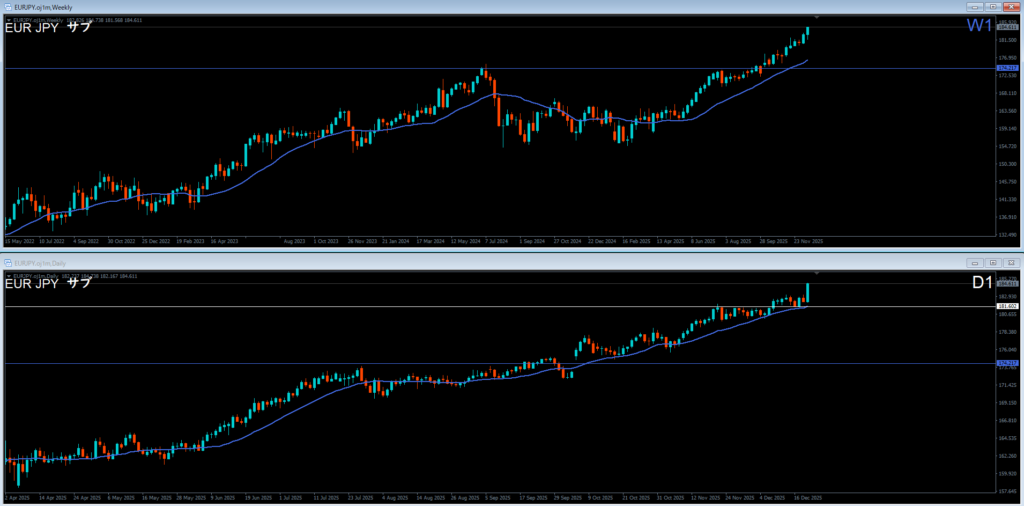Screen dimensions: 1024x506
Task: Click the Daily chart window document icon
Action: pyautogui.click(x=8, y=262)
